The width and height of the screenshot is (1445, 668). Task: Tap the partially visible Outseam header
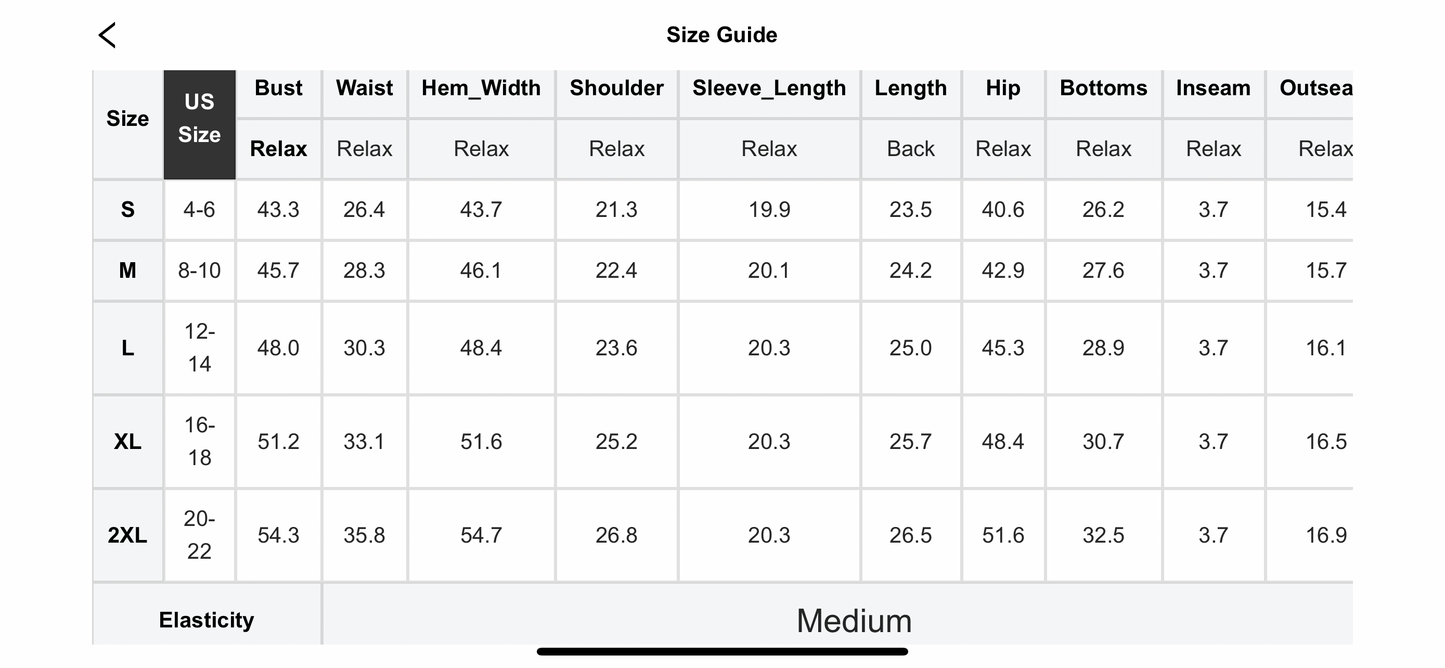1315,88
